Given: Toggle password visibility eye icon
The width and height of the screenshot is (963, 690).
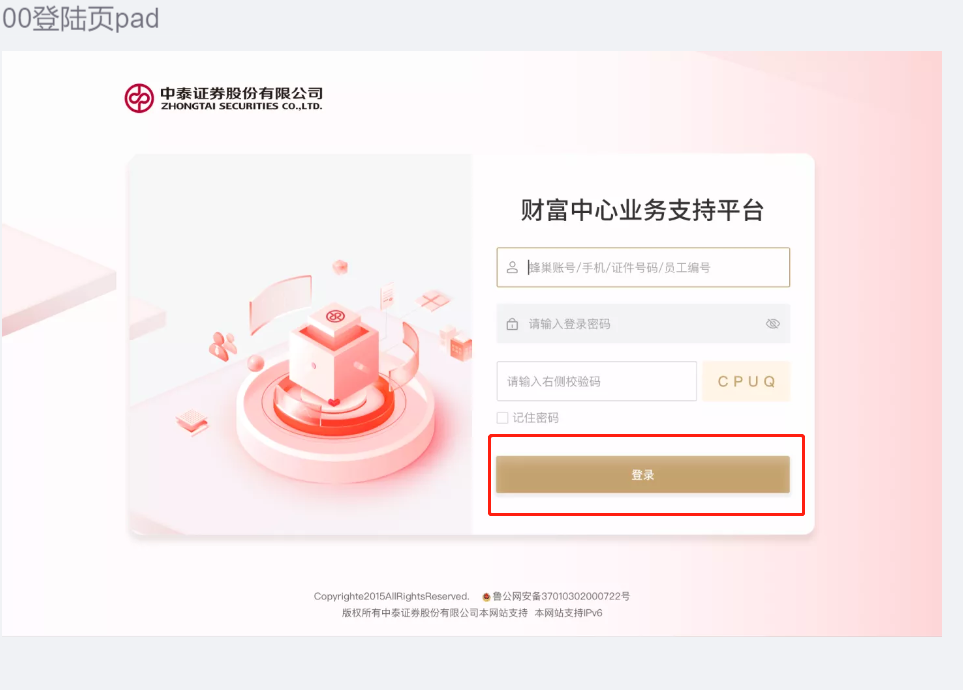Looking at the screenshot, I should click(773, 324).
